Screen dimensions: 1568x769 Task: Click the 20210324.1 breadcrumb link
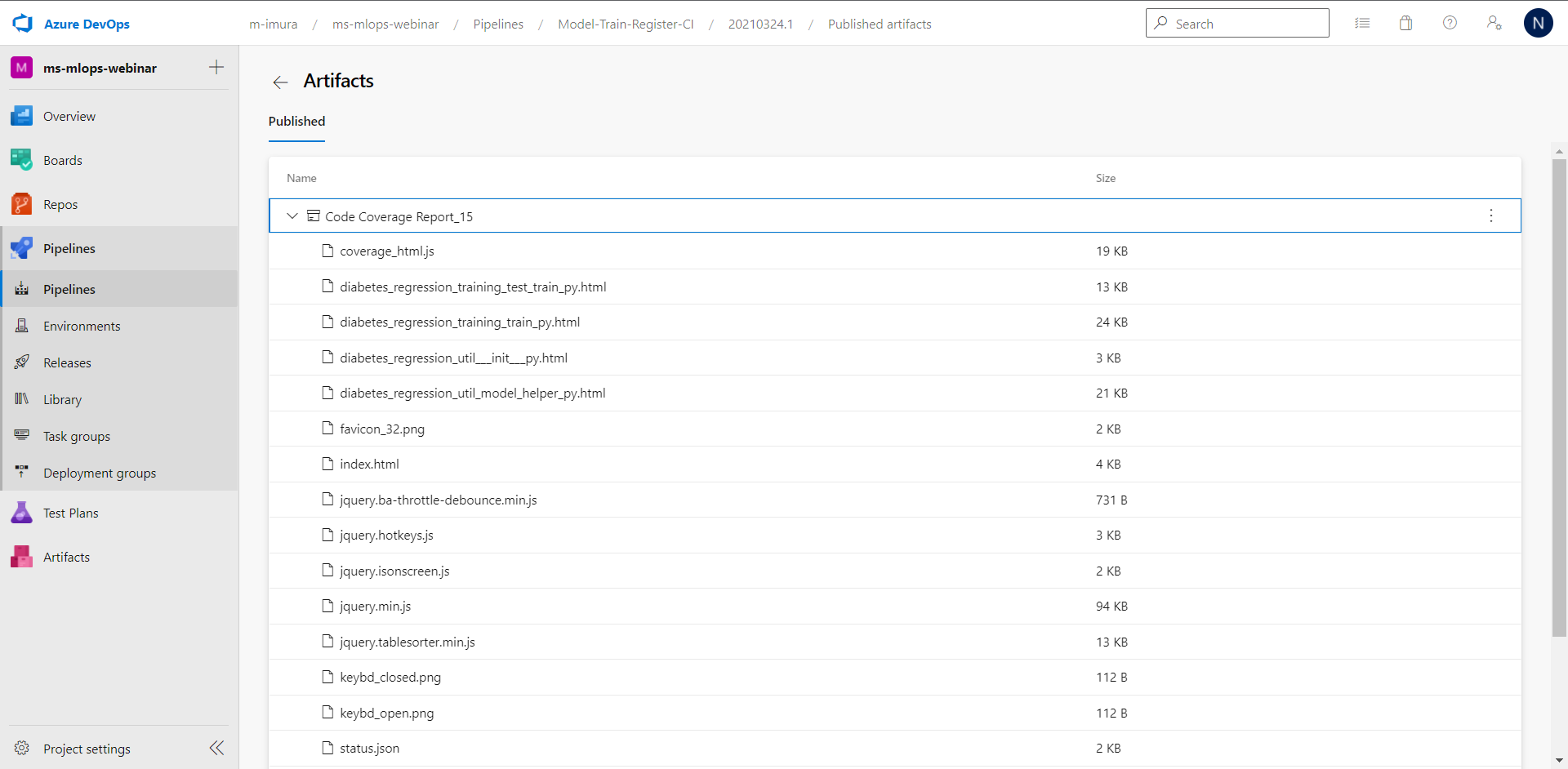coord(760,24)
